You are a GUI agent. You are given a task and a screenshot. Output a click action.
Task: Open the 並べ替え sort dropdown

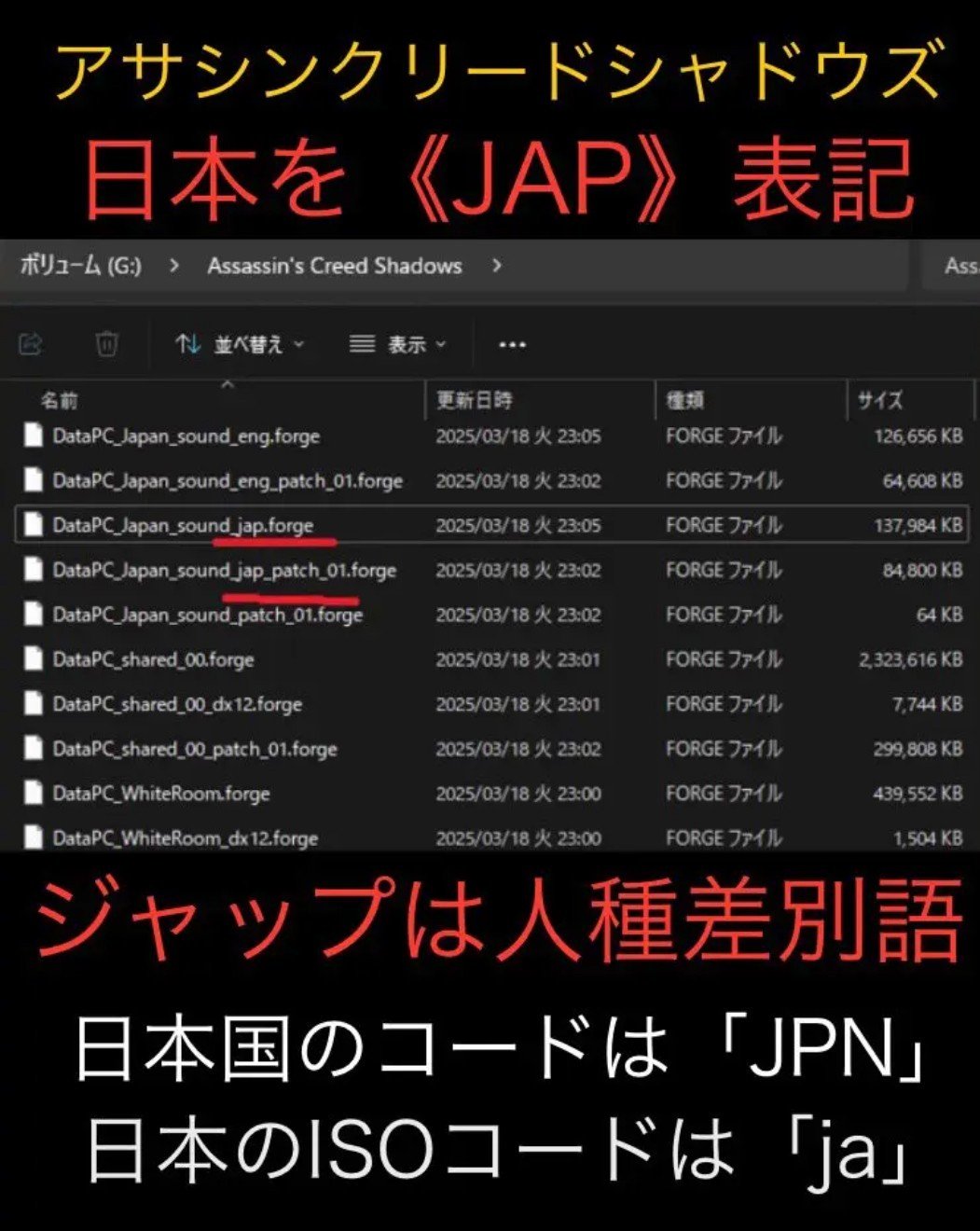coord(240,344)
